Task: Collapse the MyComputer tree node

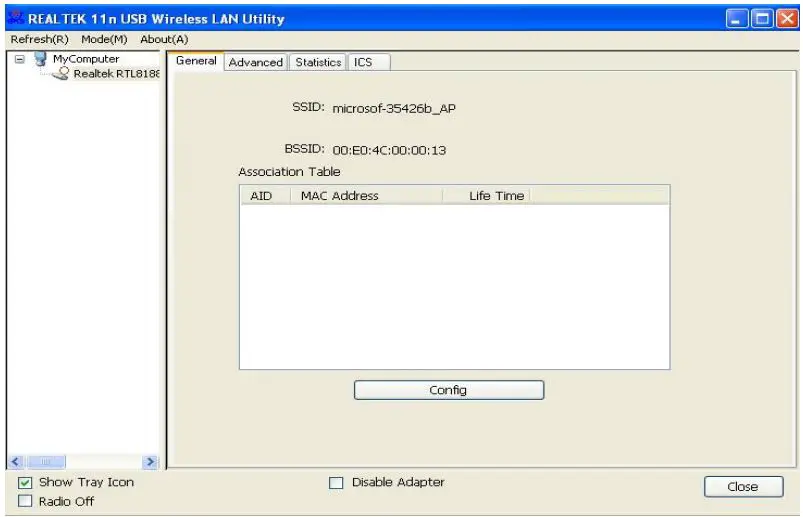Action: coord(19,59)
